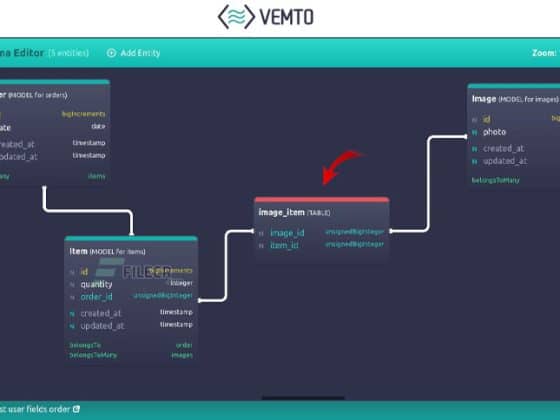560x420 pixels.
Task: Click the handle icon beside Image updated_at
Action: pyautogui.click(x=475, y=162)
